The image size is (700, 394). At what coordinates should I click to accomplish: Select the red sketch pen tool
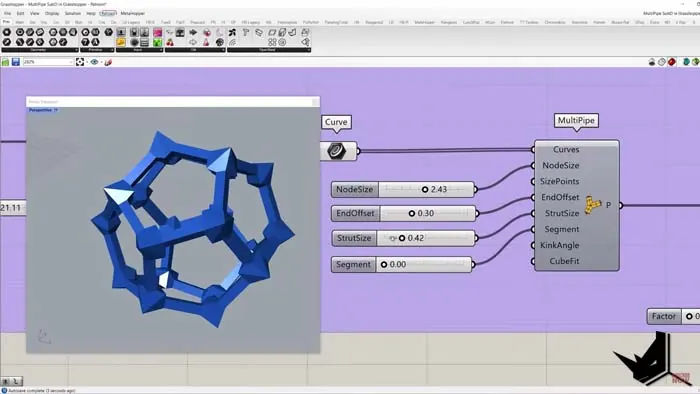[x=108, y=62]
